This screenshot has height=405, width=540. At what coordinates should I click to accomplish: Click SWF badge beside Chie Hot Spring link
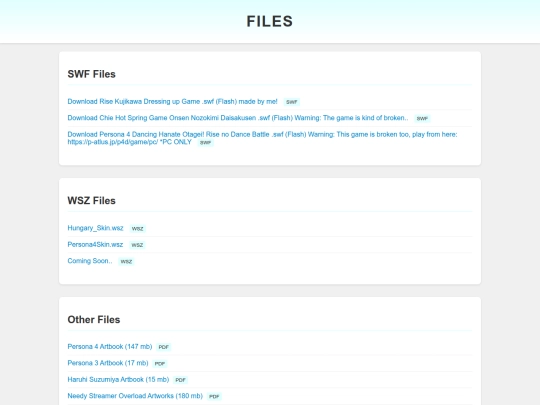[x=422, y=118]
